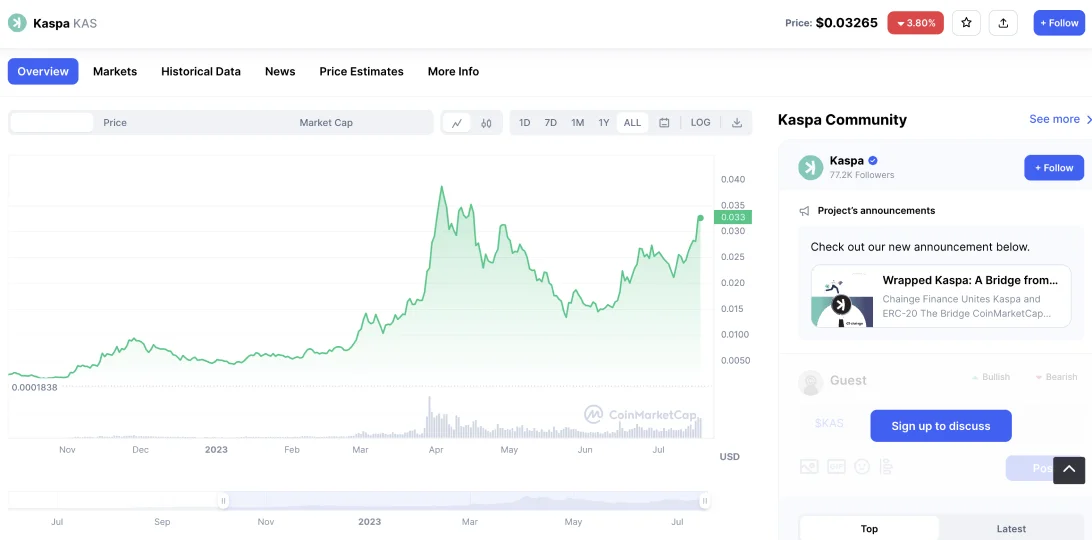Download chart data with the download icon
1092x540 pixels.
click(x=737, y=123)
